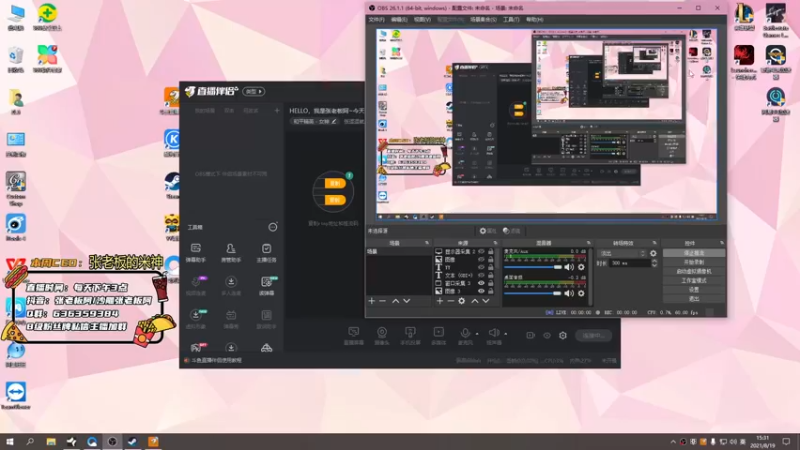This screenshot has height=450, width=800.
Task: Toggle visibility of 窗口采集 3 source
Action: pyautogui.click(x=481, y=283)
